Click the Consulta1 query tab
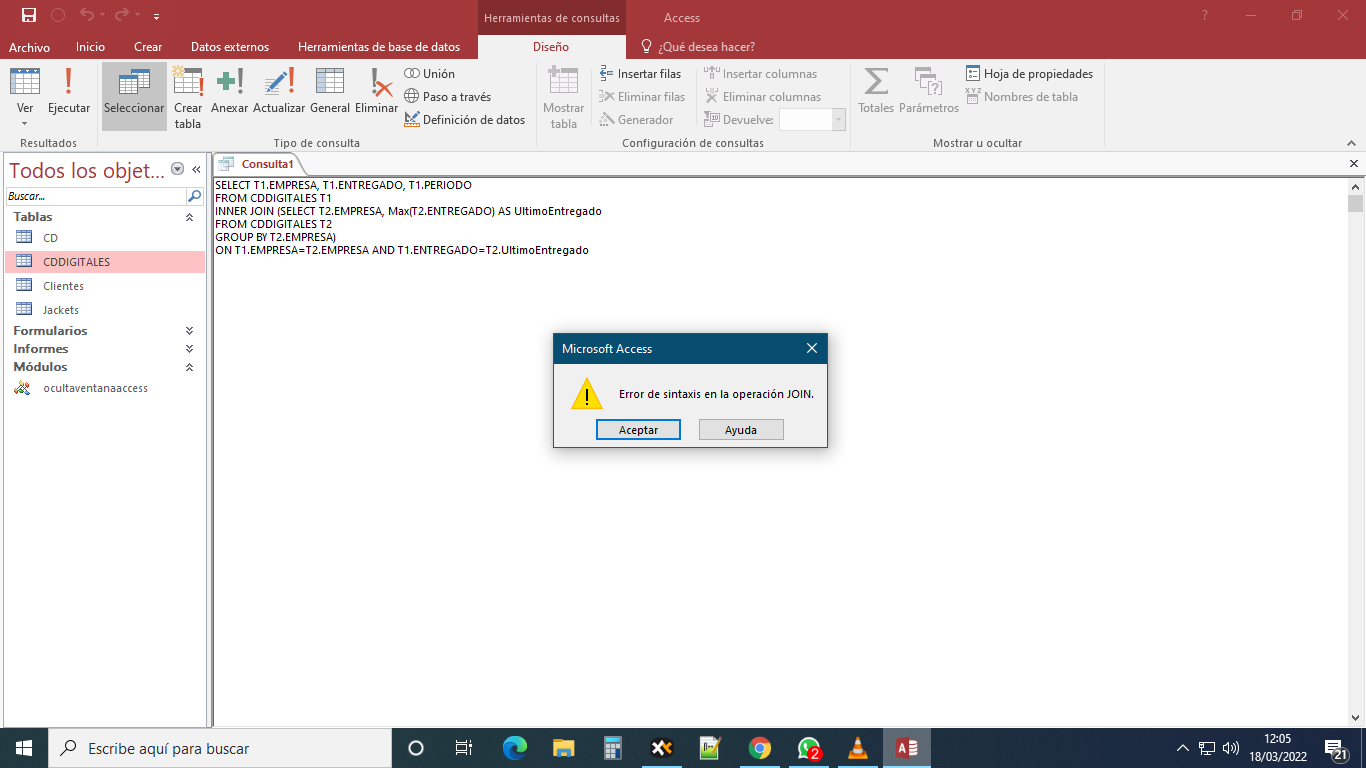Image resolution: width=1366 pixels, height=768 pixels. [x=258, y=164]
